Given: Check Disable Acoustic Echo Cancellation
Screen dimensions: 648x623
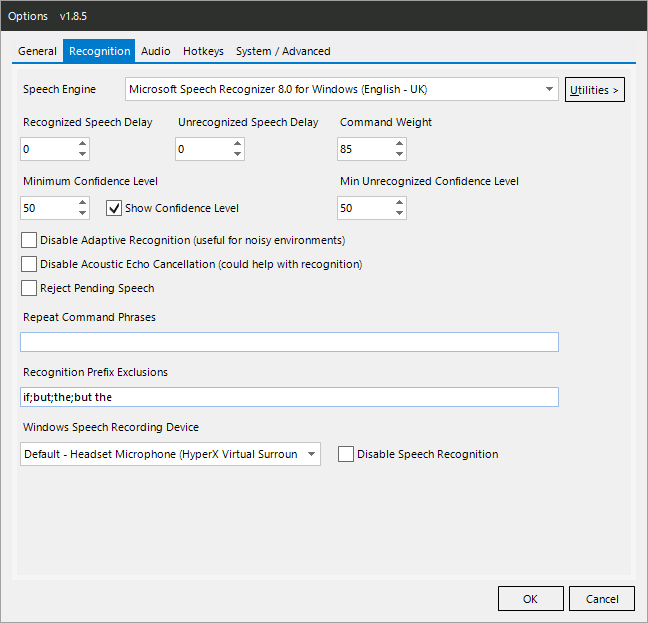Looking at the screenshot, I should pos(29,264).
